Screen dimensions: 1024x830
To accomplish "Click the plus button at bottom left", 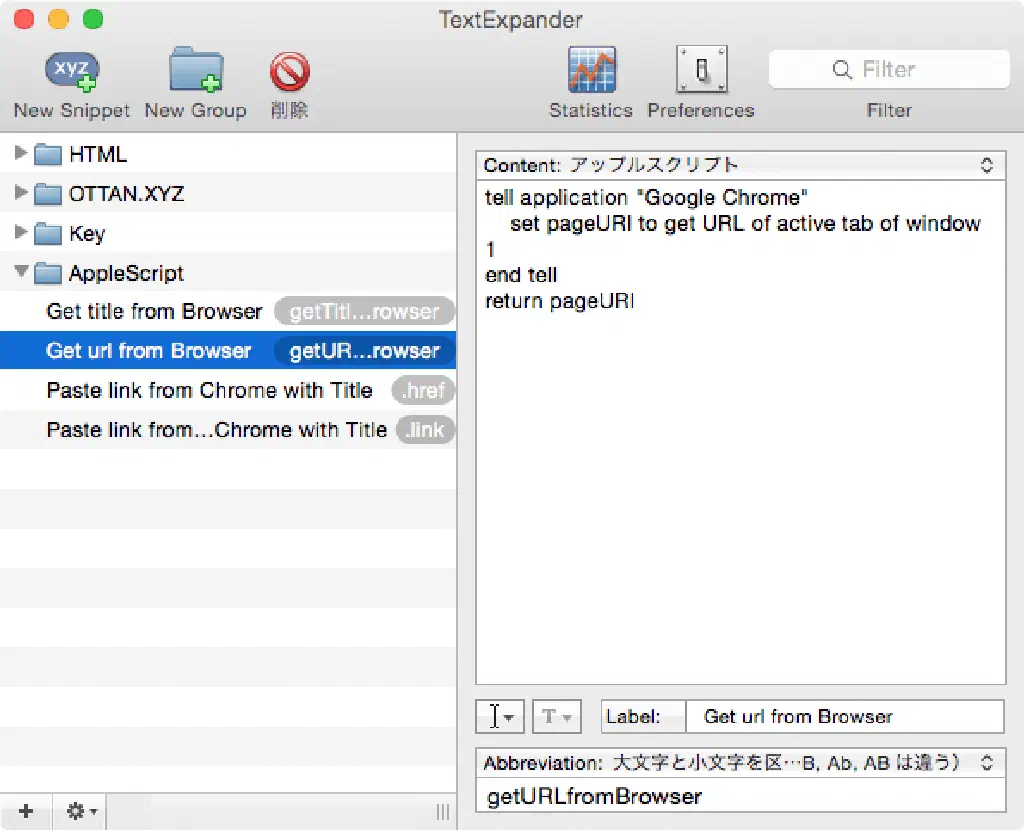I will (27, 811).
